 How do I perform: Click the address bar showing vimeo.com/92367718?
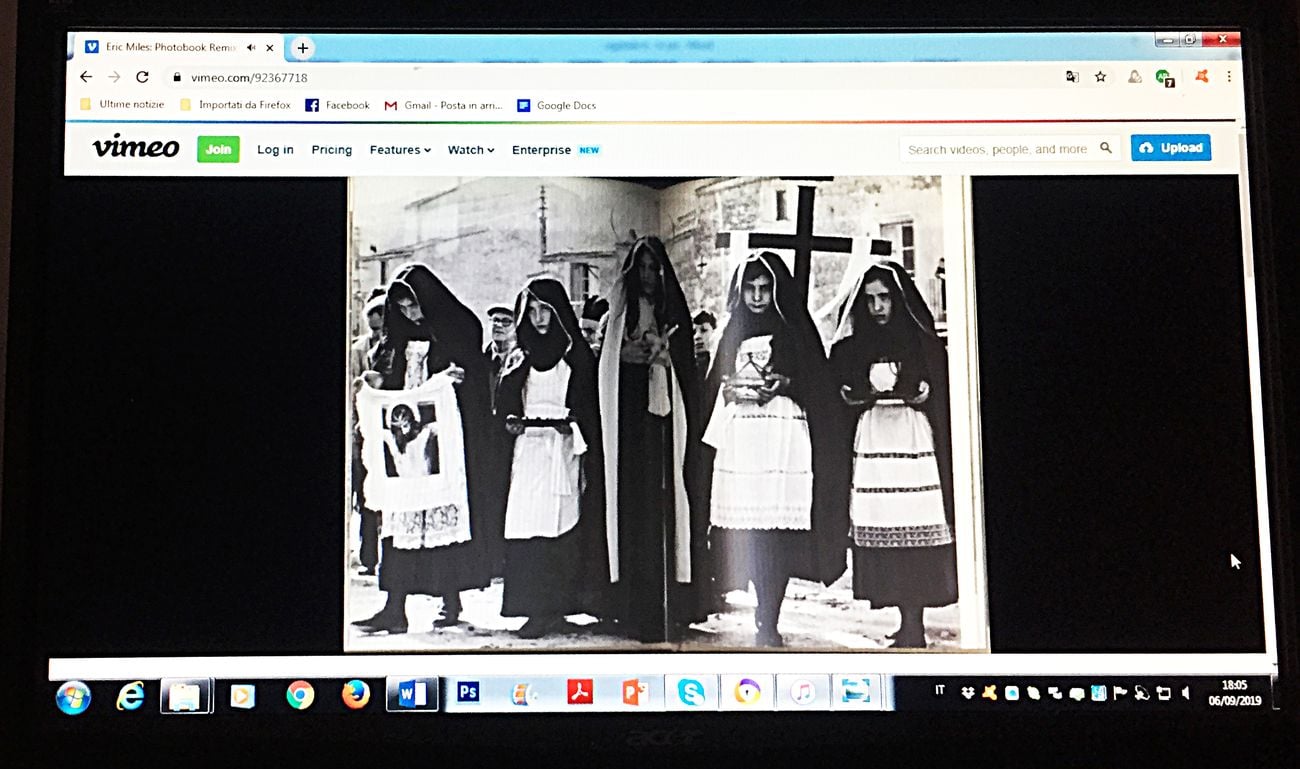610,77
